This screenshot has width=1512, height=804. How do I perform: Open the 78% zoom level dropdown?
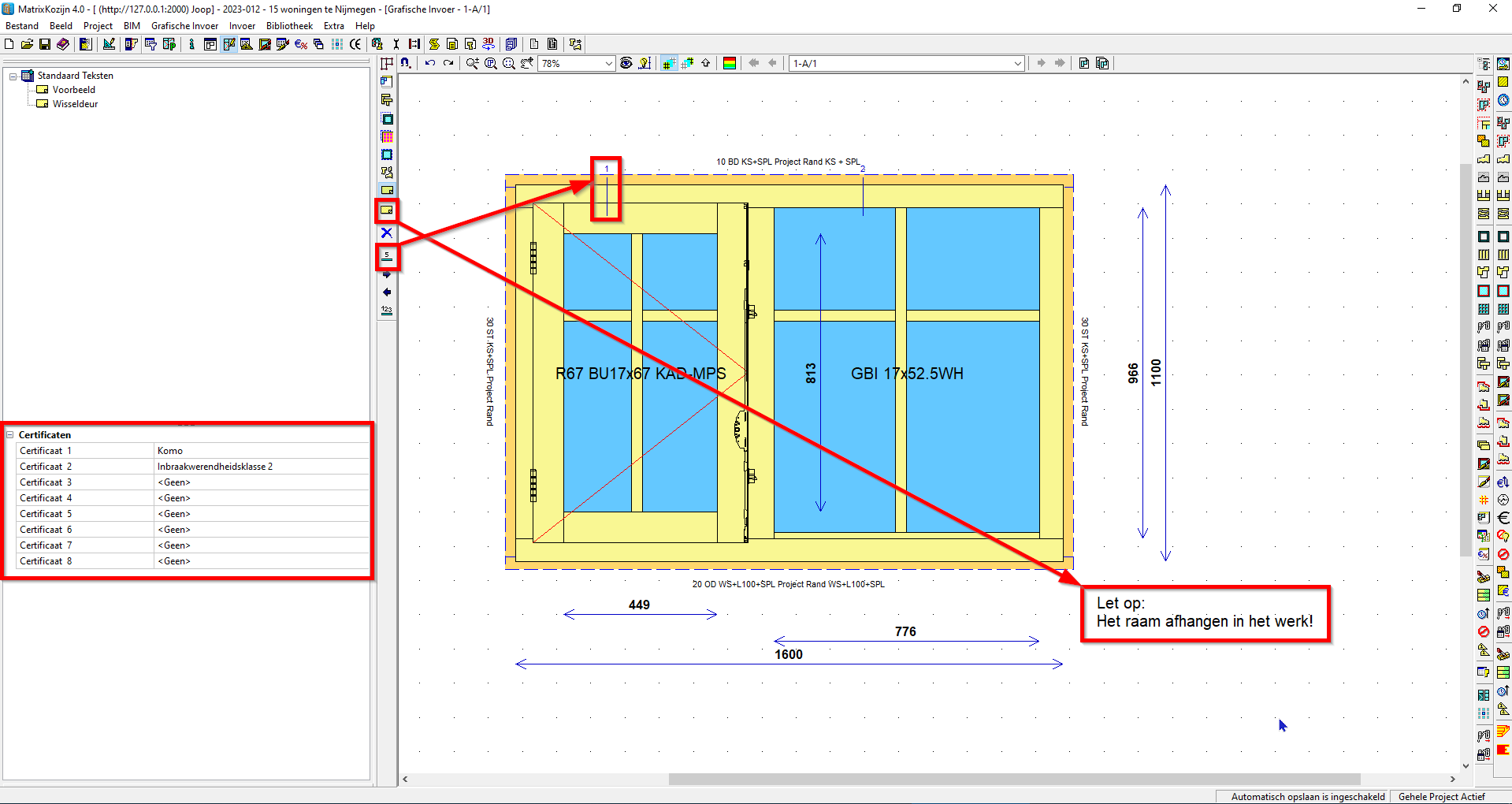(x=608, y=64)
